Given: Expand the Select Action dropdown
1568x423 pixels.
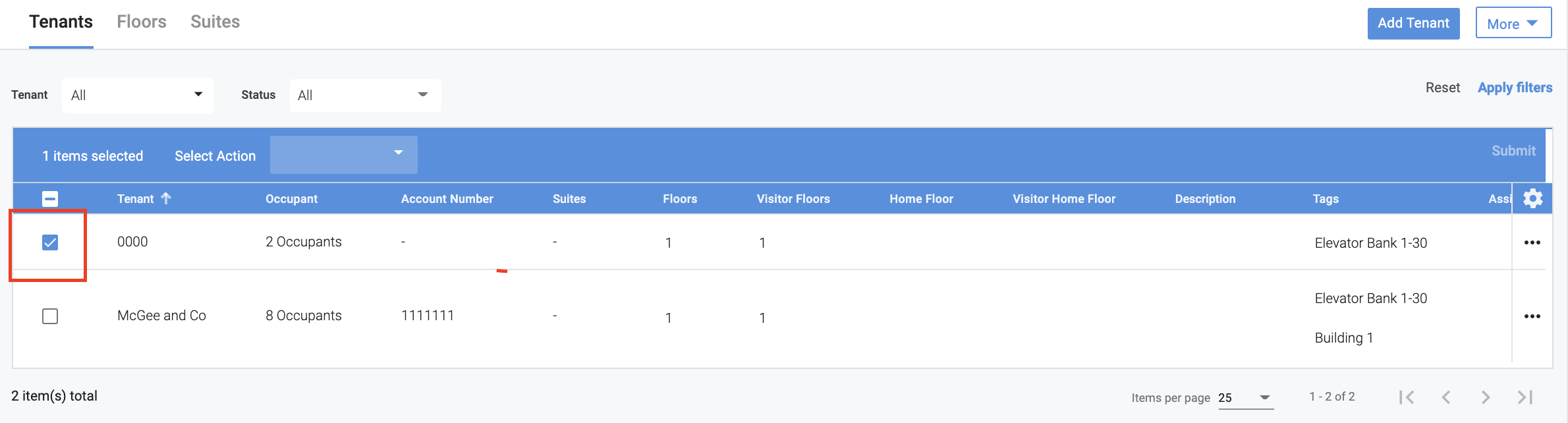Looking at the screenshot, I should (343, 155).
